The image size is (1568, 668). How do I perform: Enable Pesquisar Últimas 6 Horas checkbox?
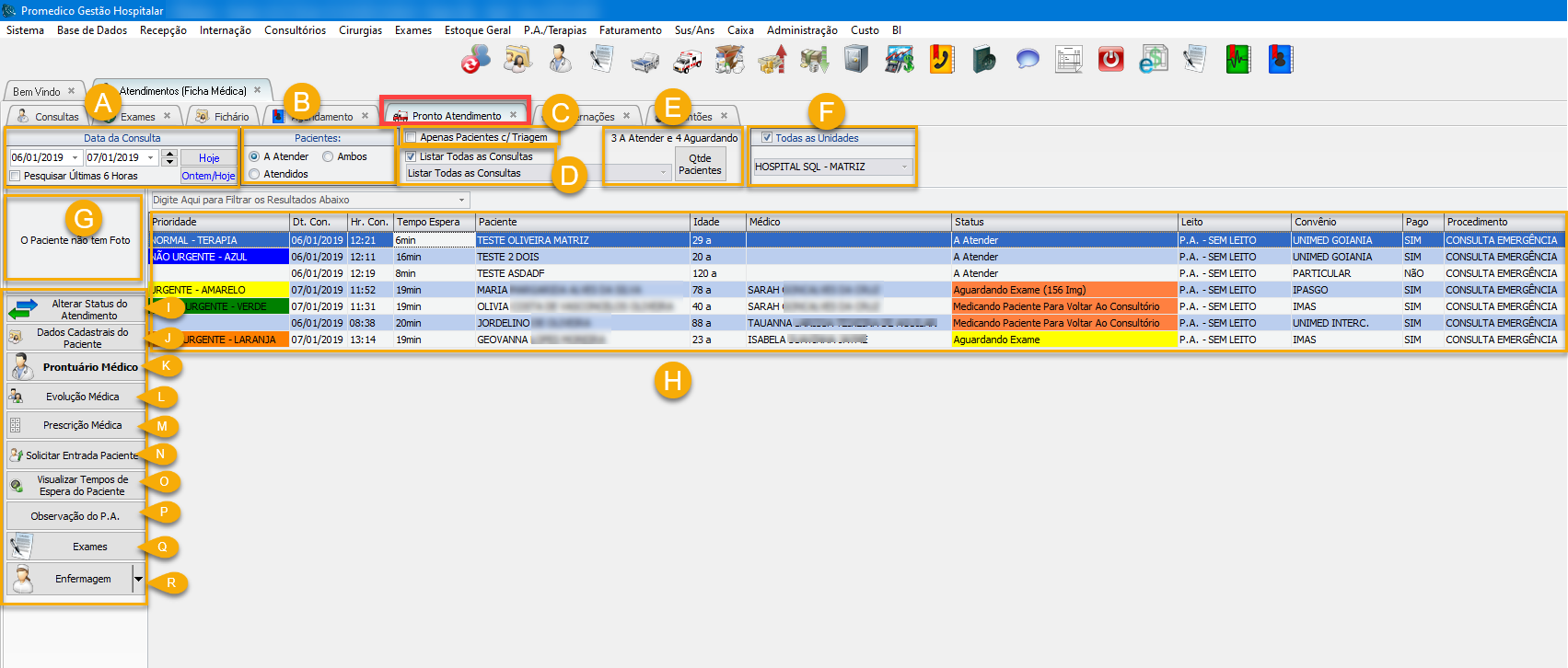point(15,176)
